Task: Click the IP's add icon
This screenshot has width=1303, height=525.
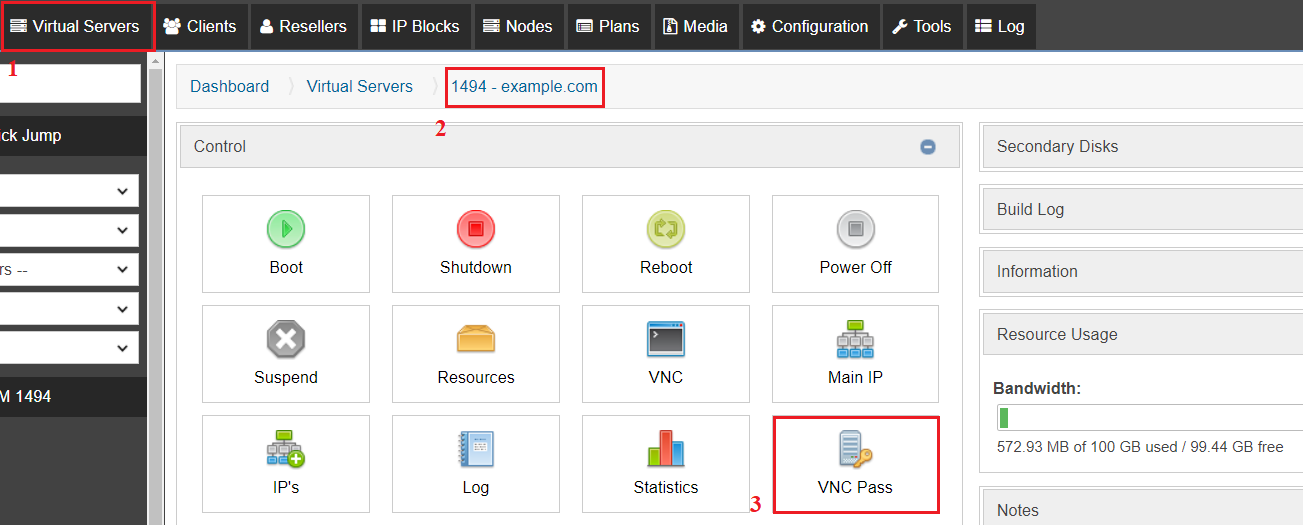Action: 285,450
